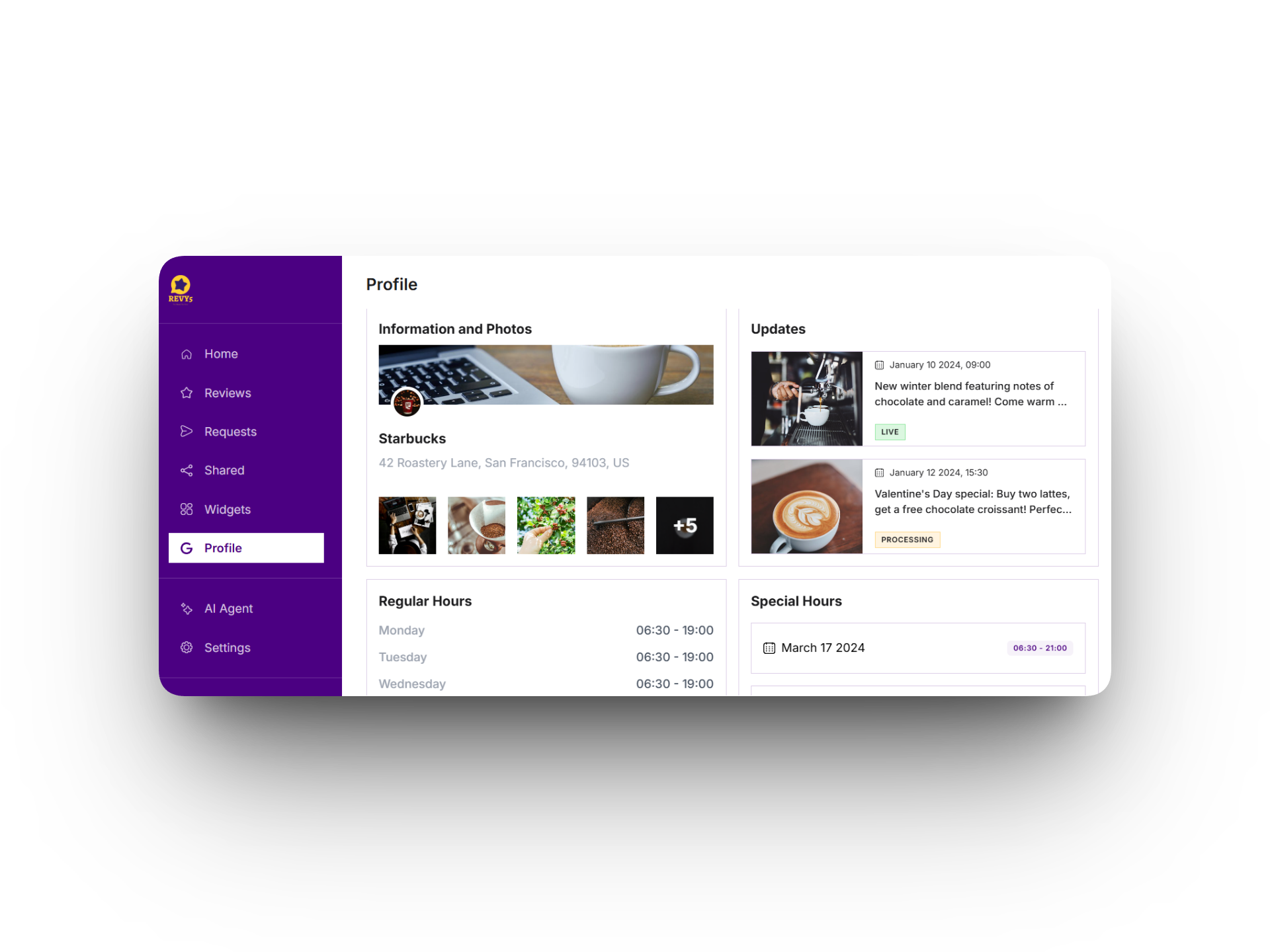Open the Valentine's Day special update

point(918,506)
